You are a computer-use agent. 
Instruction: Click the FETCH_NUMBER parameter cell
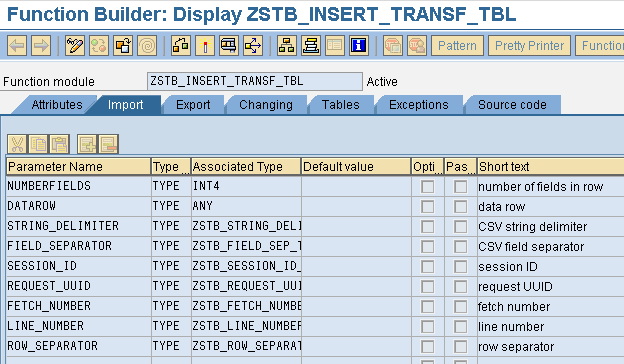click(78, 306)
